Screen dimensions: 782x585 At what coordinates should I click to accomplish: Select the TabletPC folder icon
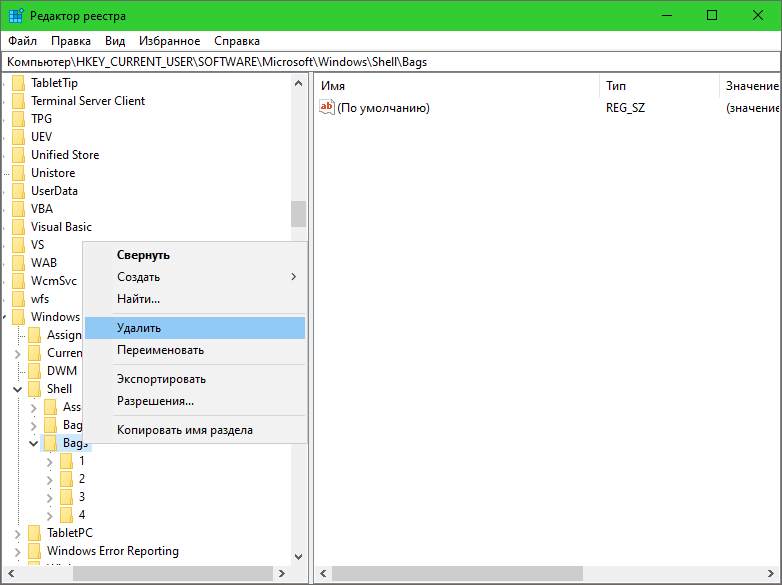pos(34,533)
